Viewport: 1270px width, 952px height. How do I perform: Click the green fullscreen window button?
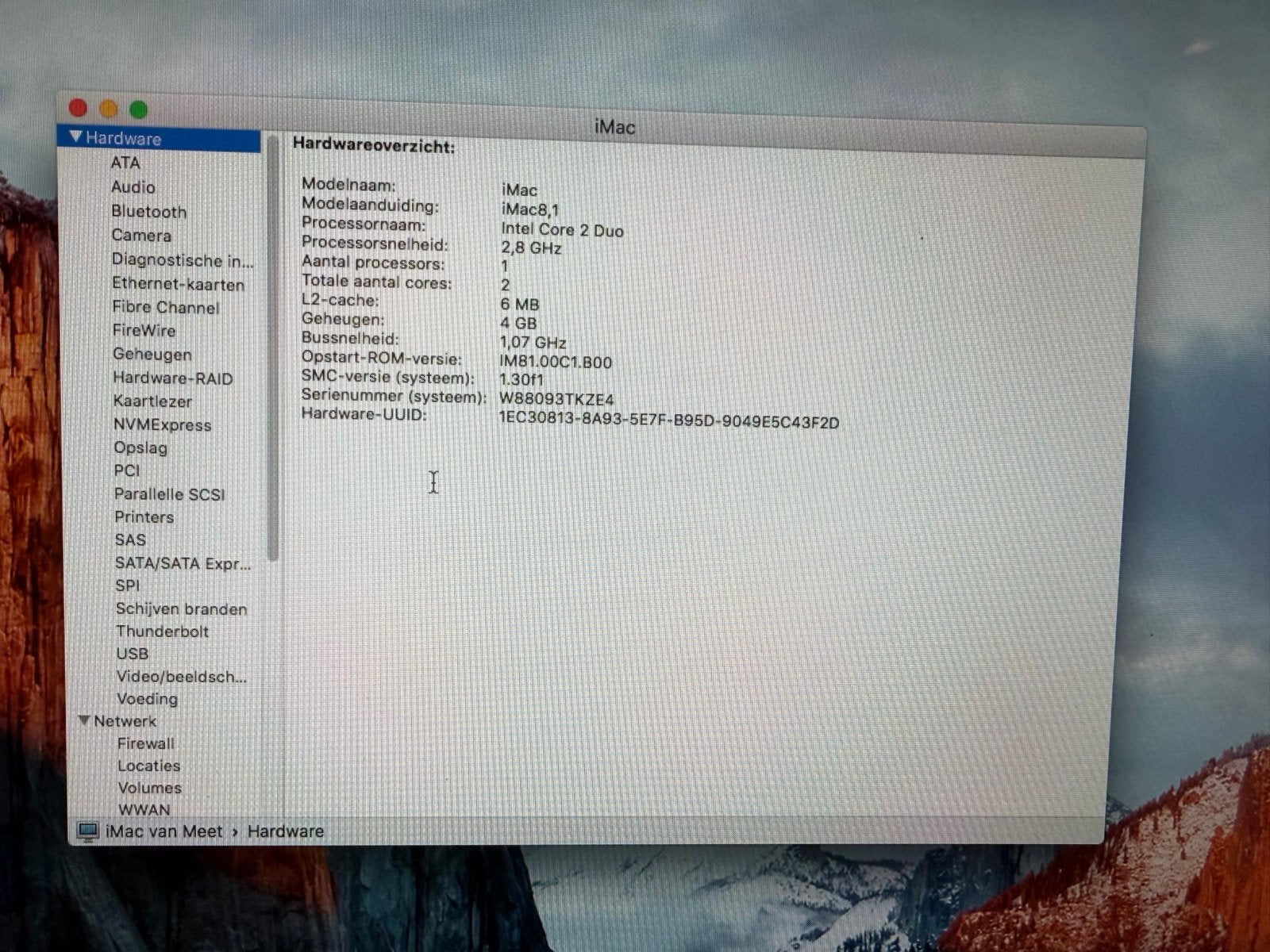tap(139, 109)
